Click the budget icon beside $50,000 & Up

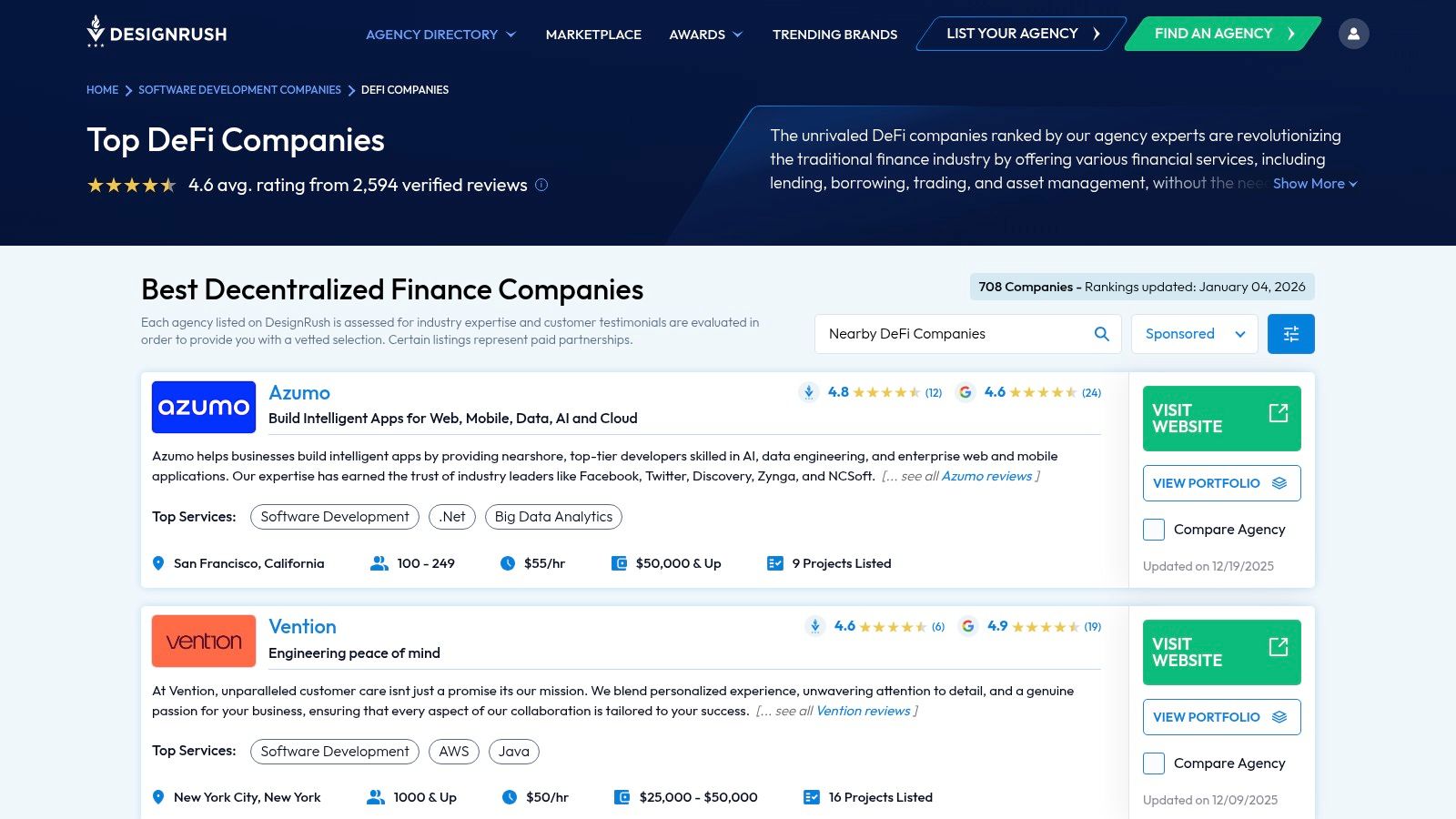(620, 563)
